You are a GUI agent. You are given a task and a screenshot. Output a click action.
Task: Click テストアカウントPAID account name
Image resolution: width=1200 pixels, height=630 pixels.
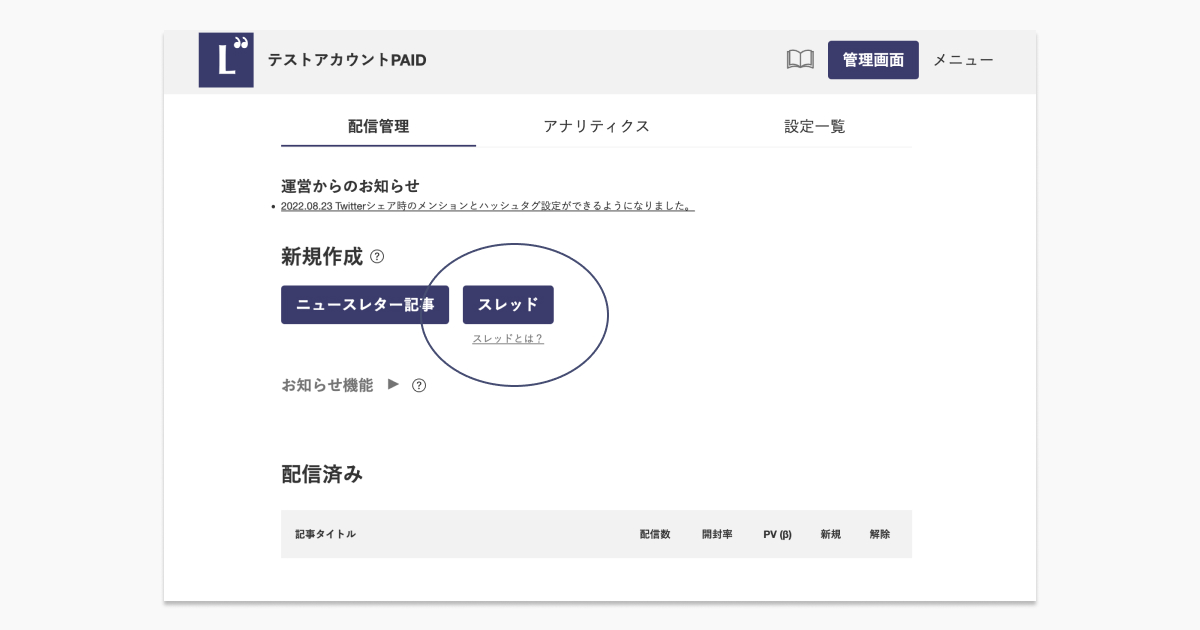[347, 60]
